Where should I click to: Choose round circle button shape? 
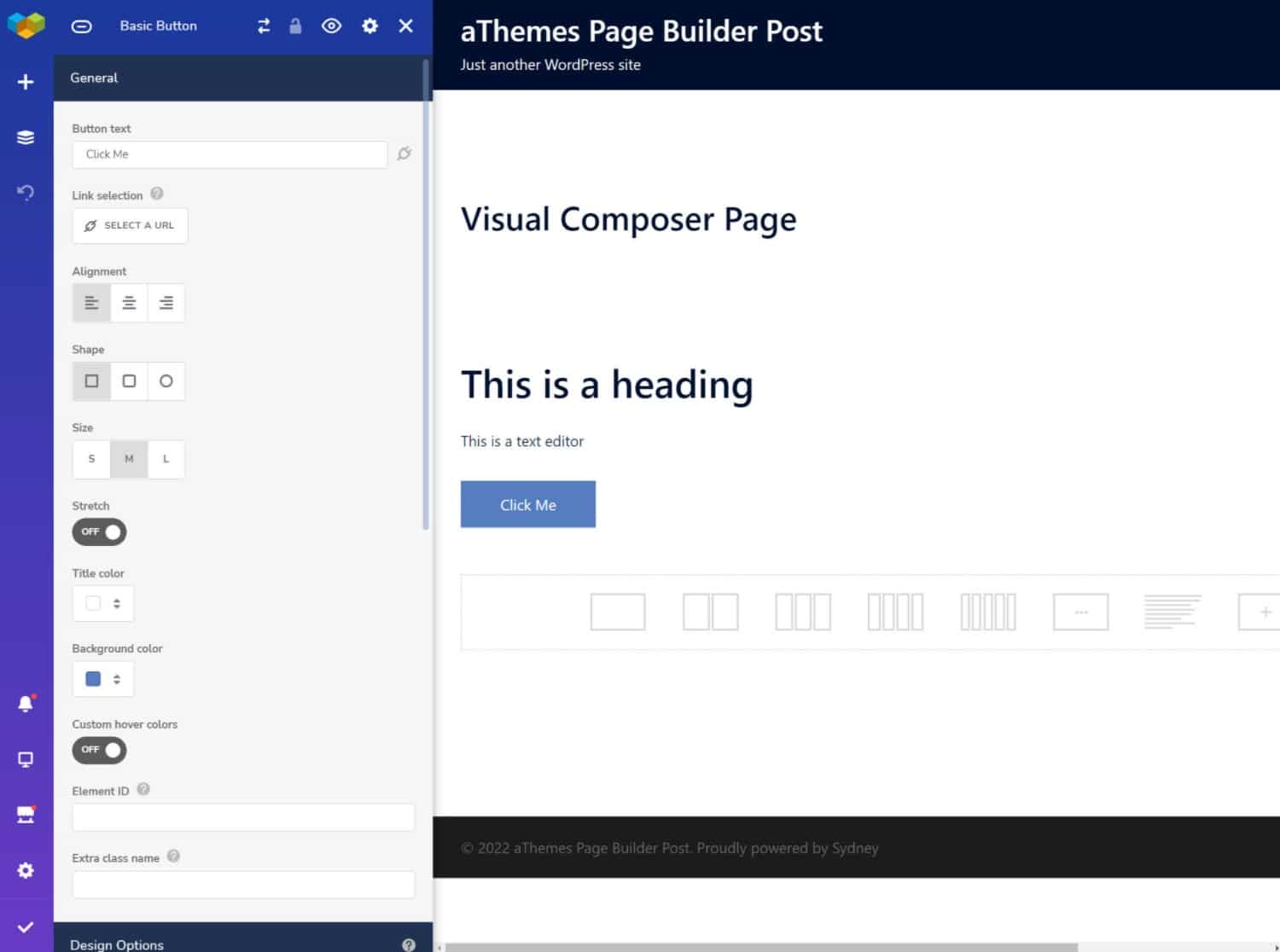[x=166, y=381]
